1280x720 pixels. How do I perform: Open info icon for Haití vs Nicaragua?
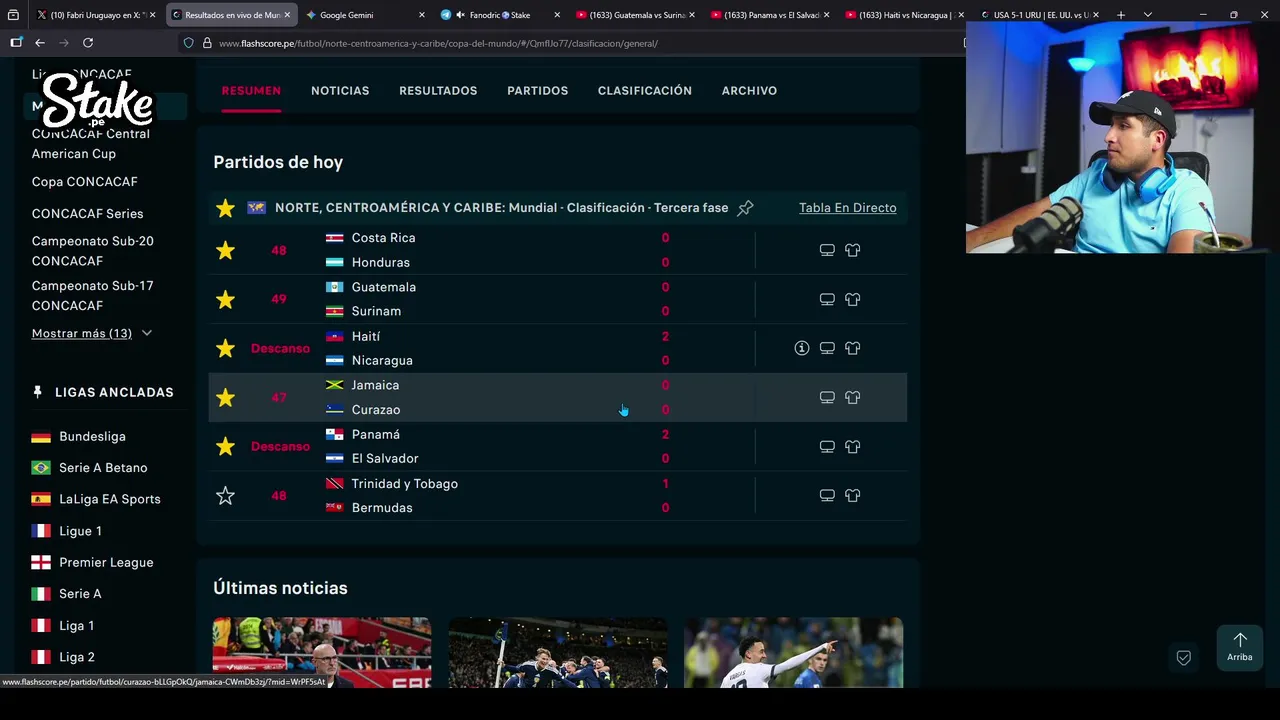[x=801, y=348]
